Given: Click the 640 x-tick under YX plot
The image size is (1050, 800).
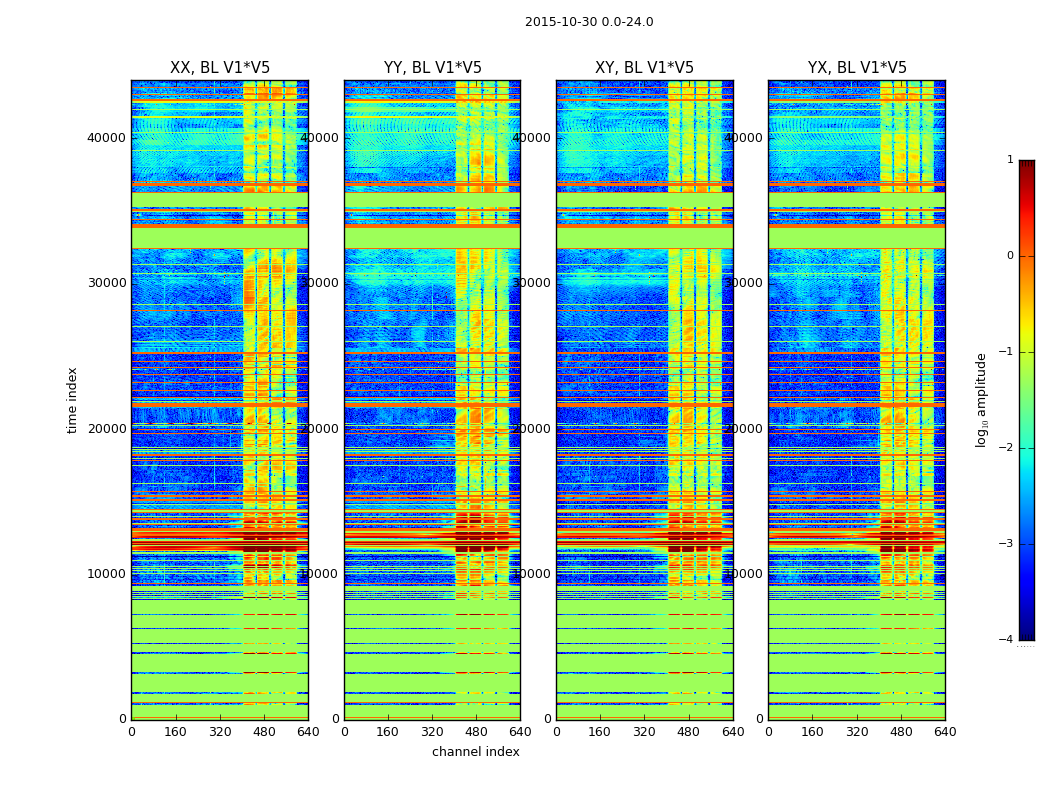Looking at the screenshot, I should point(945,732).
